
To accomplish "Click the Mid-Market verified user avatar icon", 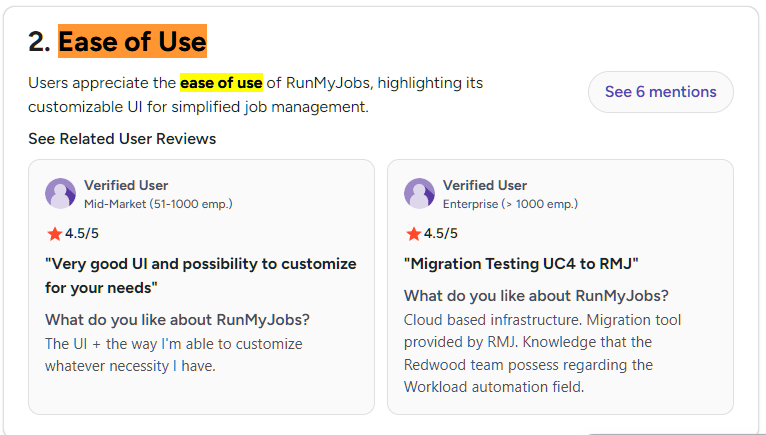I will [x=61, y=194].
